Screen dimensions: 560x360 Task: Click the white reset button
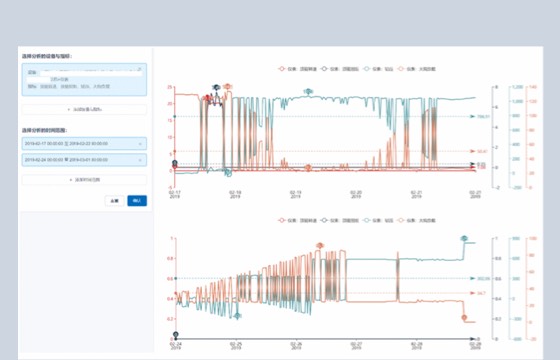click(x=114, y=201)
